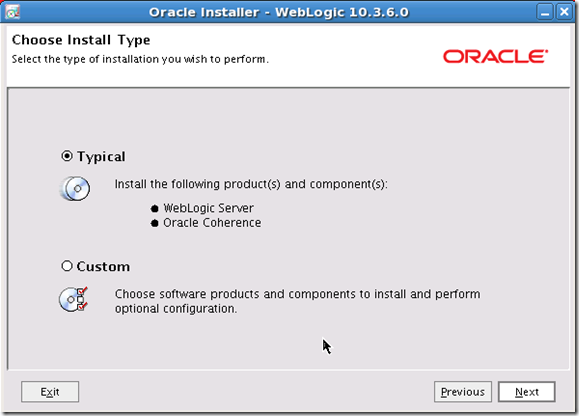Click the installer window title bar icon
The image size is (579, 416).
point(12,12)
